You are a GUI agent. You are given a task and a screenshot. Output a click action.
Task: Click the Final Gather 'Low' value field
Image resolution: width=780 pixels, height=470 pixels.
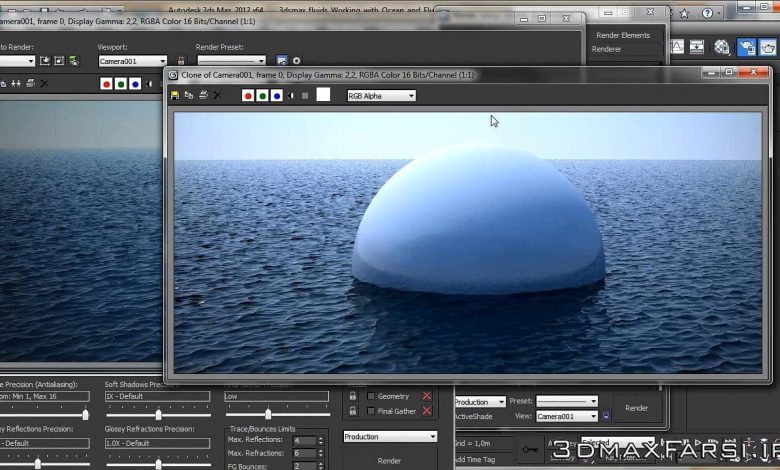pos(276,396)
